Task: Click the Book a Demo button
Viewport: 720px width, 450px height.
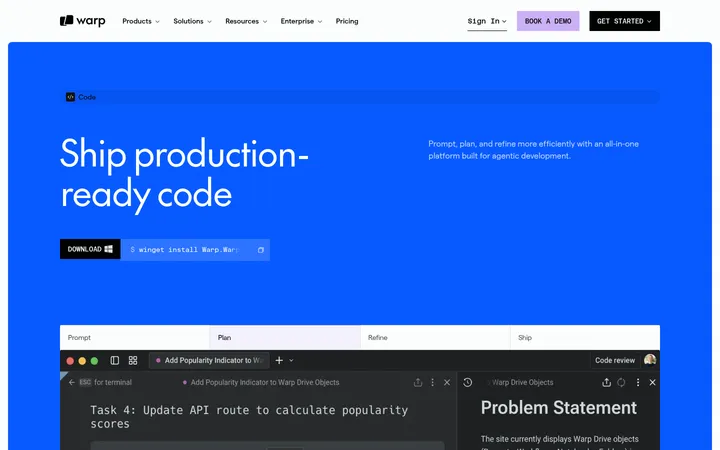Action: (x=548, y=21)
